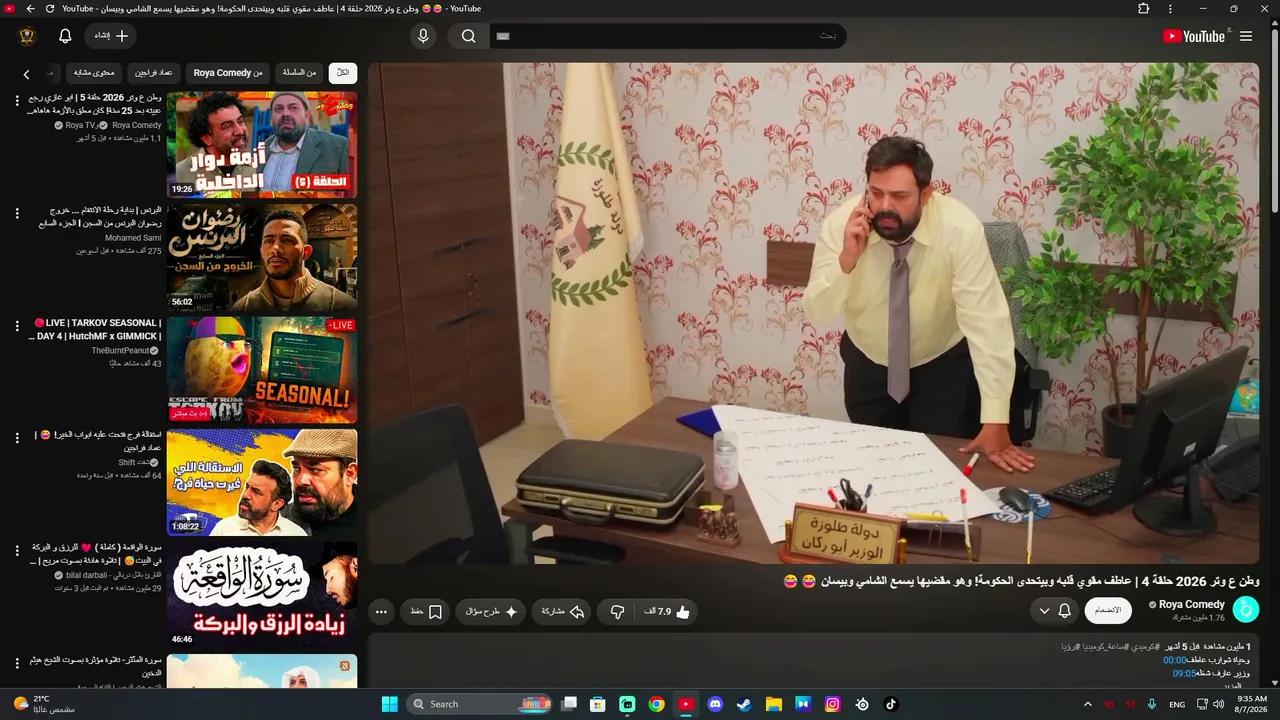Switch the ENG input language
Screen dimensions: 1280x720
pos(1177,704)
